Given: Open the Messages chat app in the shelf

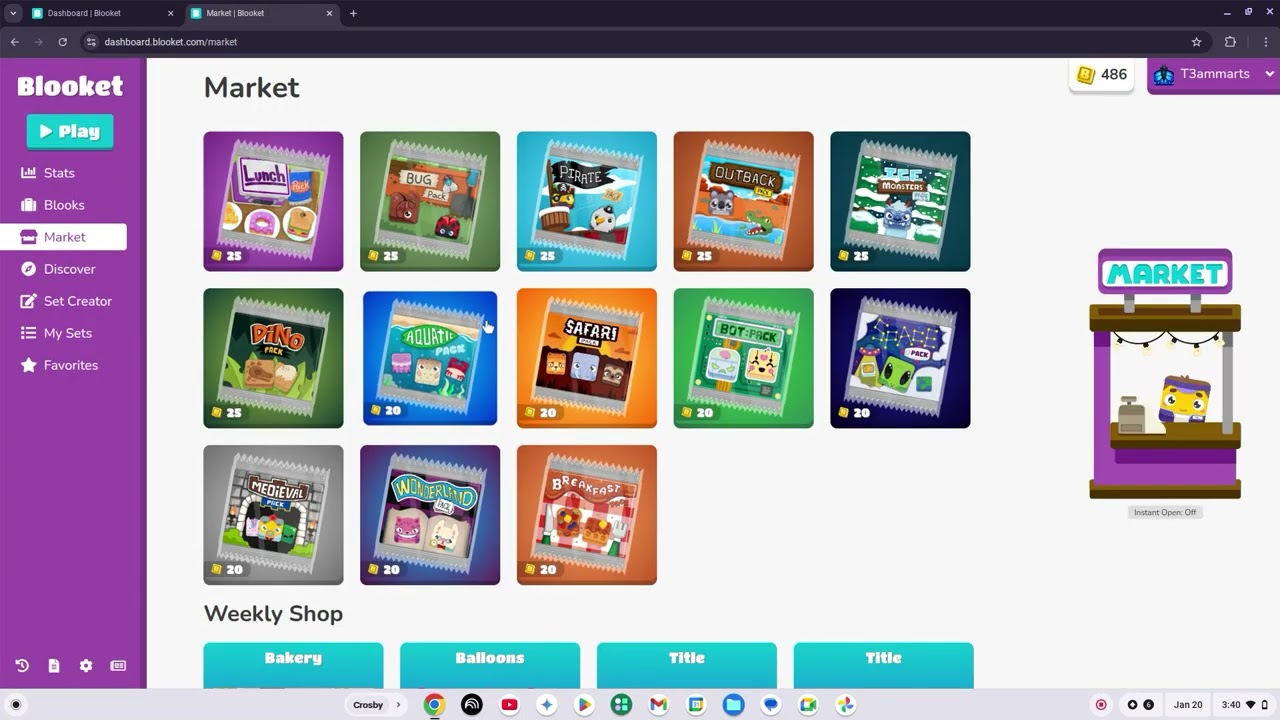Looking at the screenshot, I should (x=770, y=705).
